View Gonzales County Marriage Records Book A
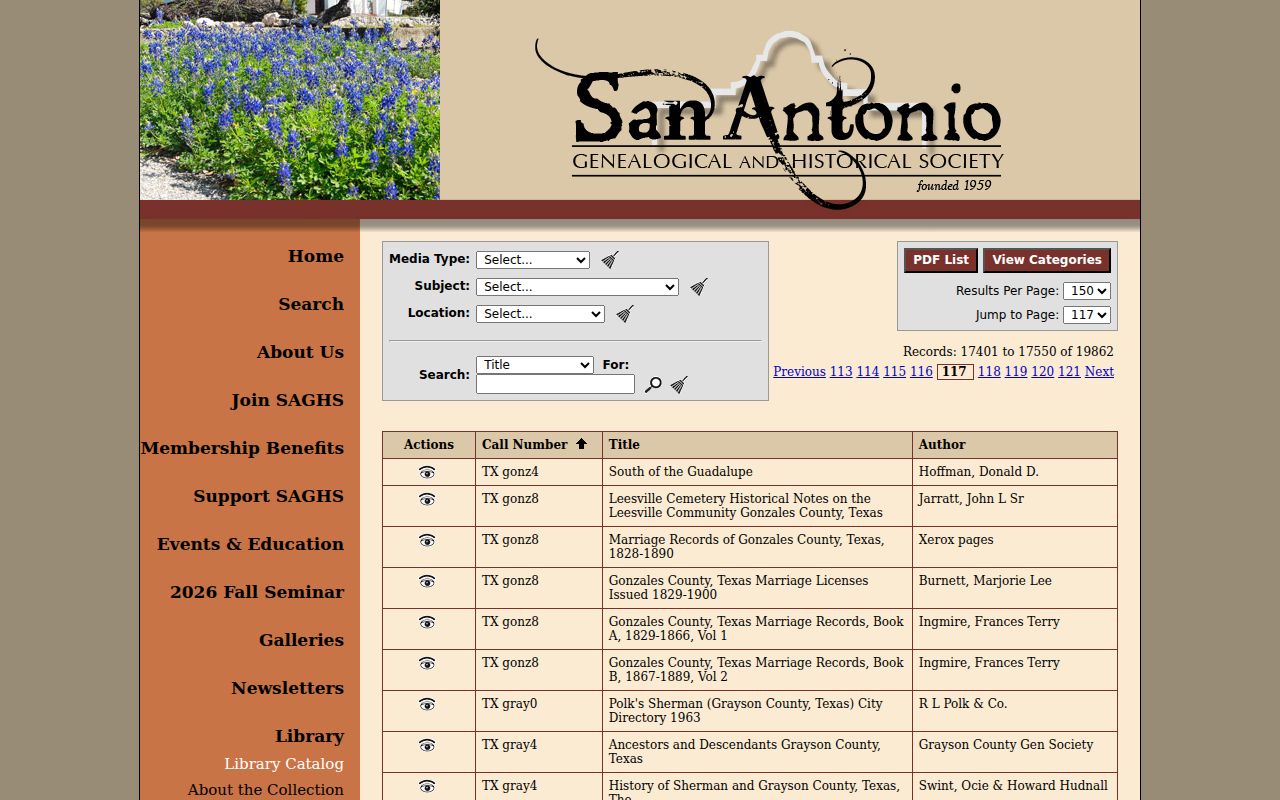This screenshot has height=800, width=1280. (427, 622)
